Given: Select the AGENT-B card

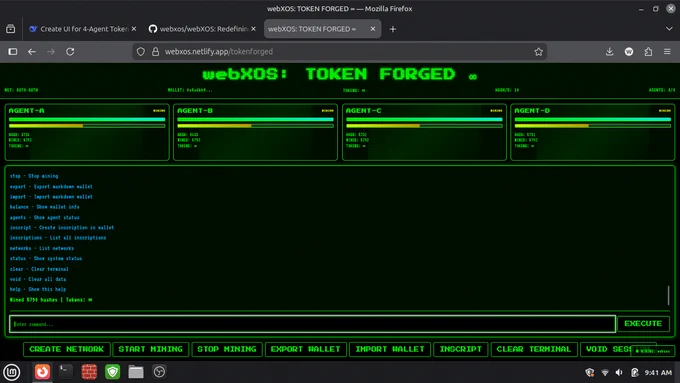Looking at the screenshot, I should coord(255,132).
